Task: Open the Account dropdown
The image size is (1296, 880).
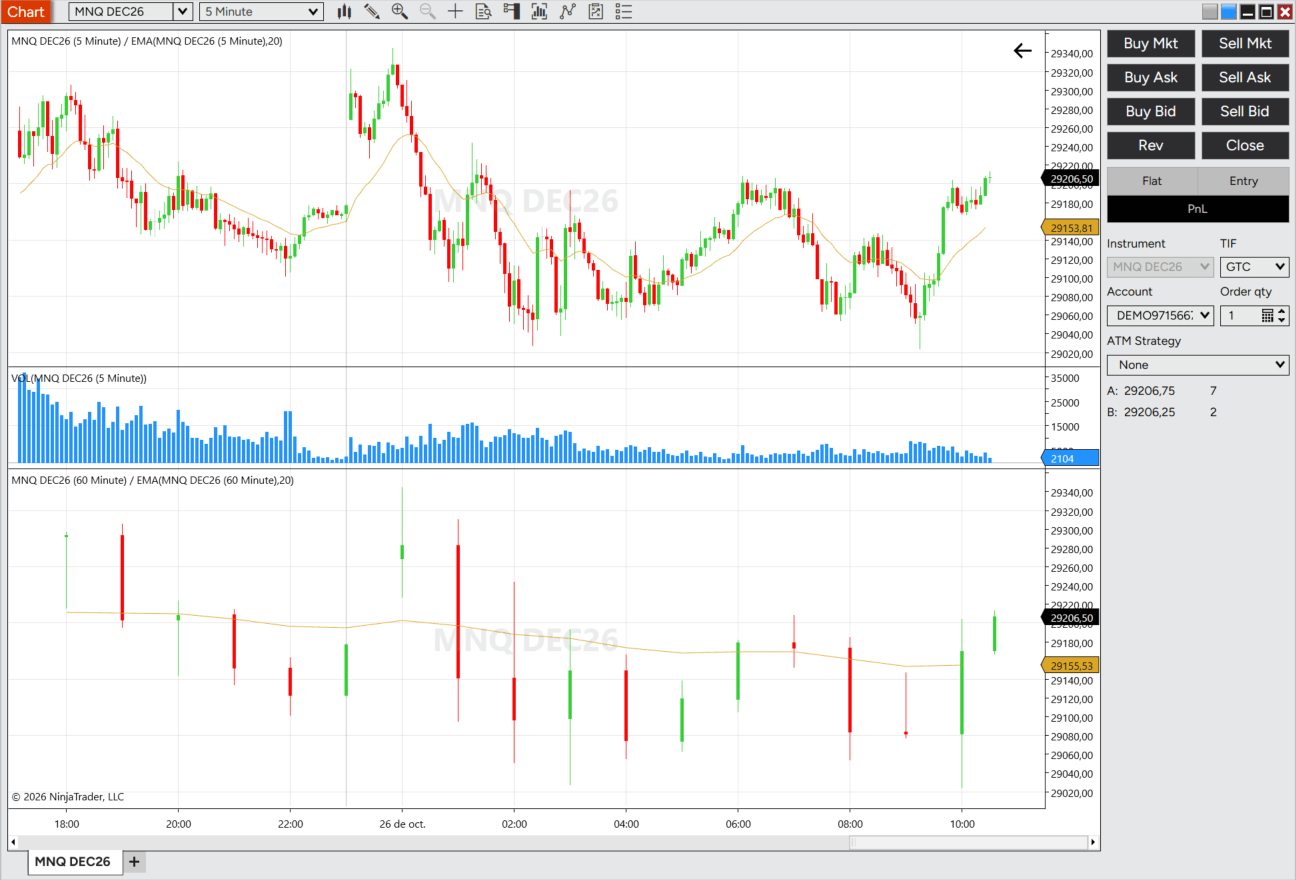Action: click(1160, 315)
